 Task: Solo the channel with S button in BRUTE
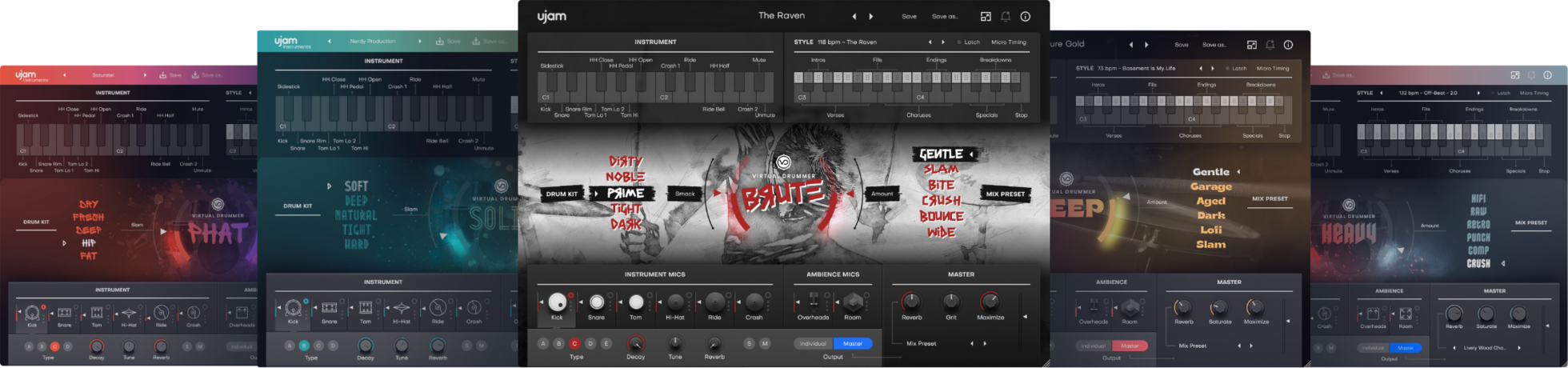[x=749, y=343]
